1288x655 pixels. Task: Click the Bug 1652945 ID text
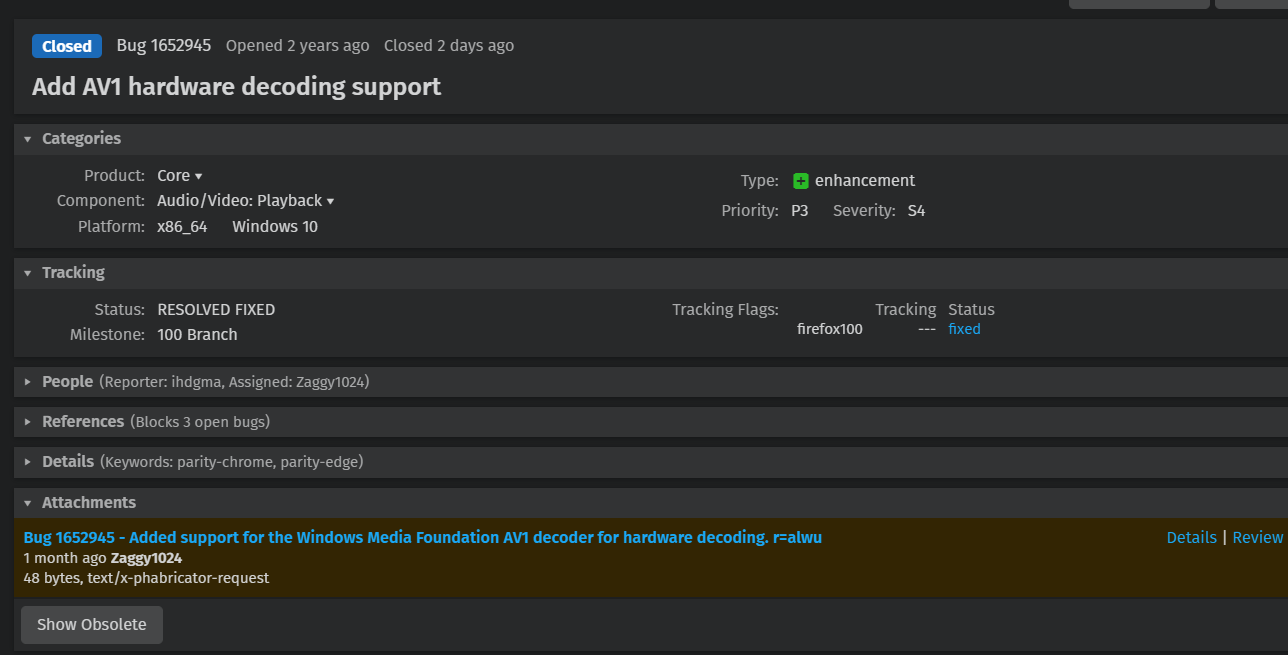point(164,45)
